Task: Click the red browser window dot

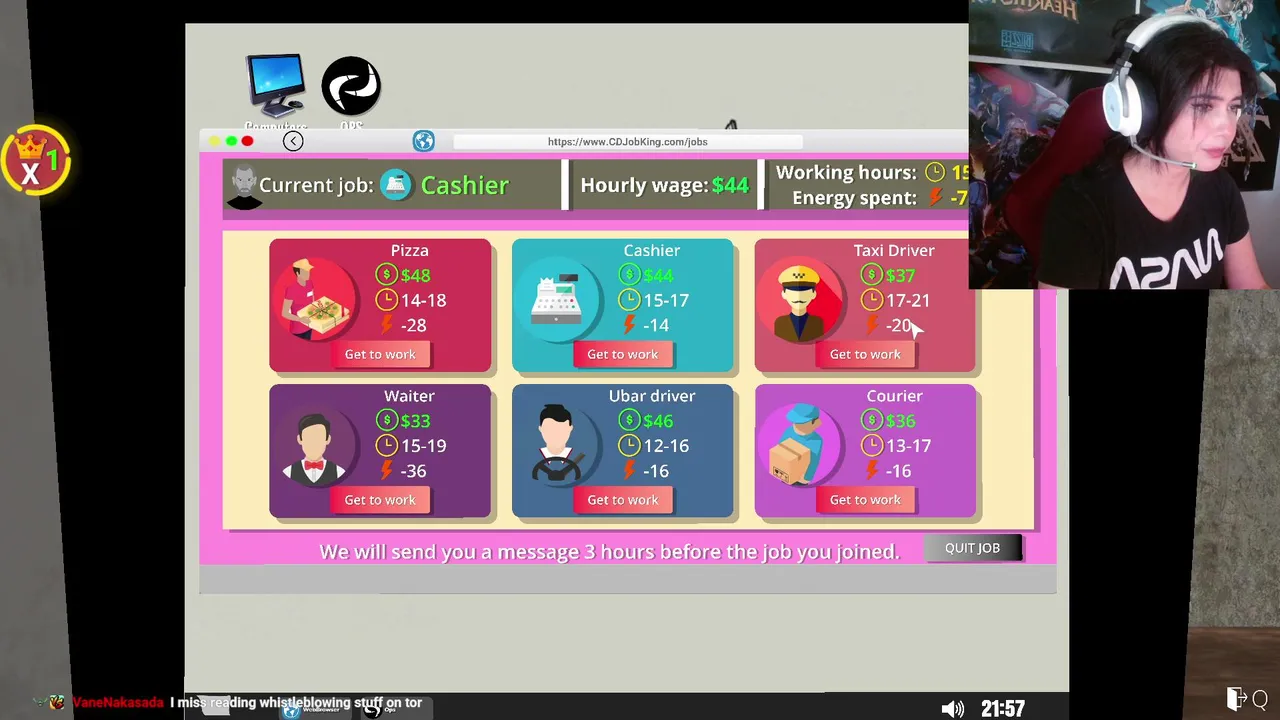Action: coord(247,141)
